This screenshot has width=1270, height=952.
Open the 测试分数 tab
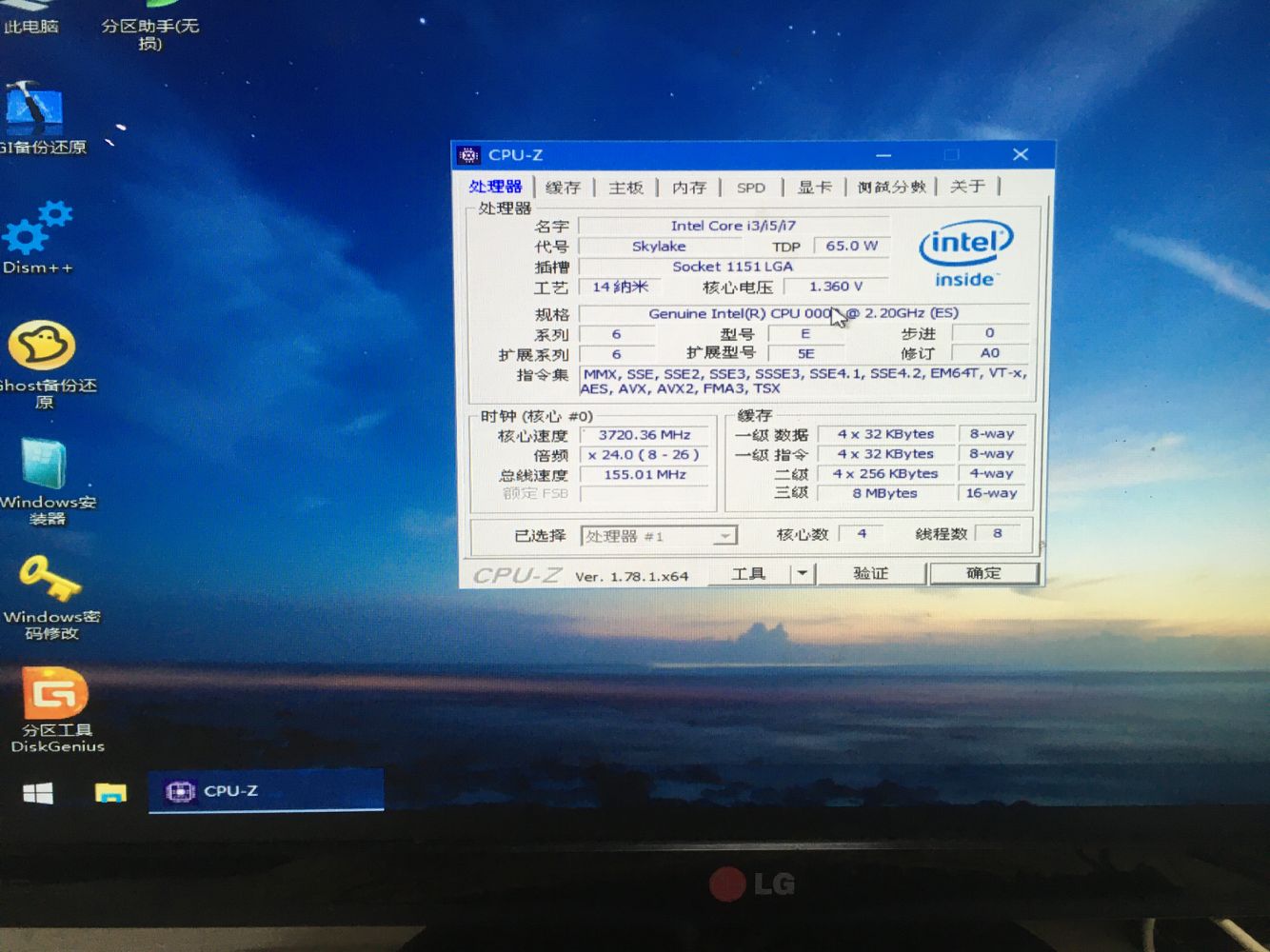[891, 187]
